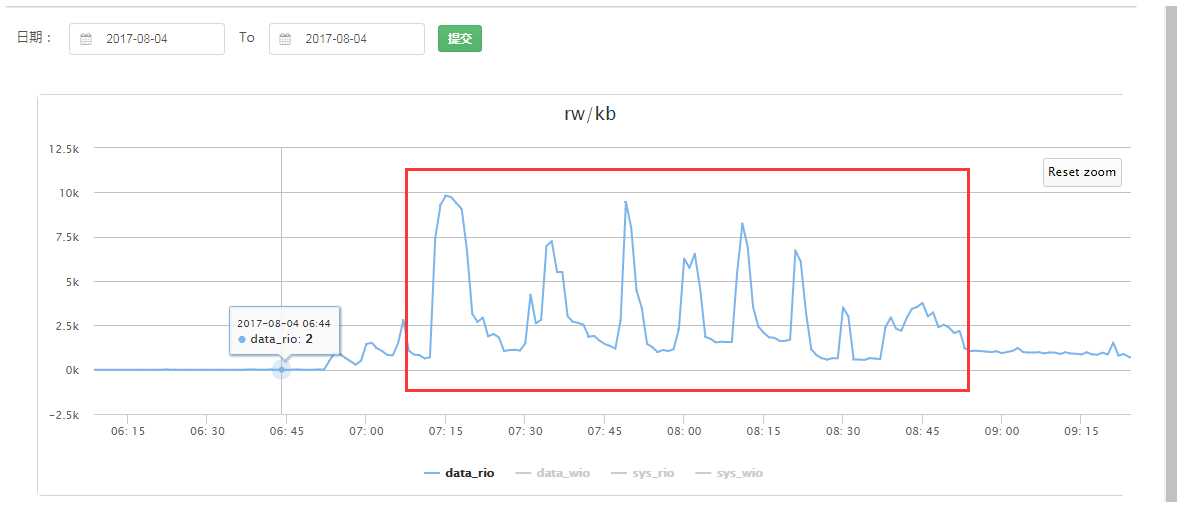Image resolution: width=1193 pixels, height=505 pixels.
Task: Click the highlighted data point at 06:44
Action: coord(282,370)
